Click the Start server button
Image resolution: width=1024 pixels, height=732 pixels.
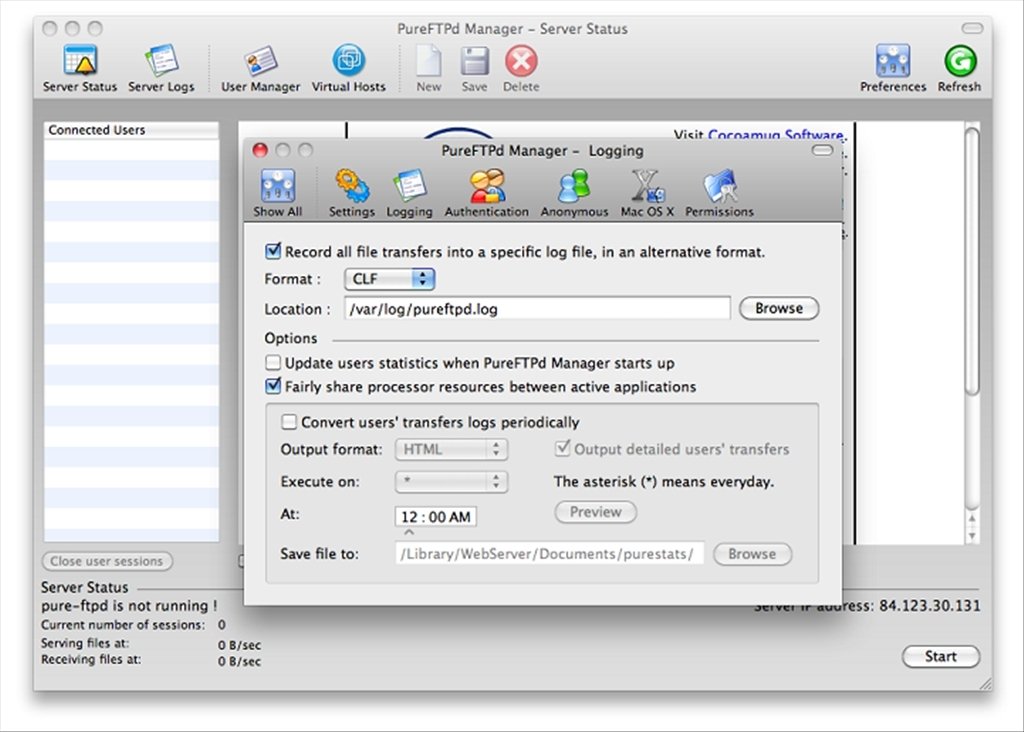tap(940, 656)
